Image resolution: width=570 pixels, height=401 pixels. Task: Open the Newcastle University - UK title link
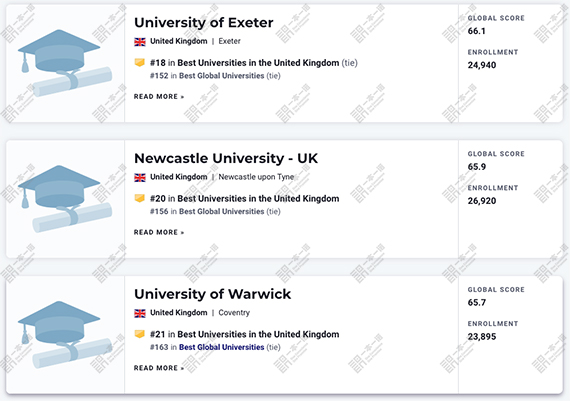tap(226, 159)
